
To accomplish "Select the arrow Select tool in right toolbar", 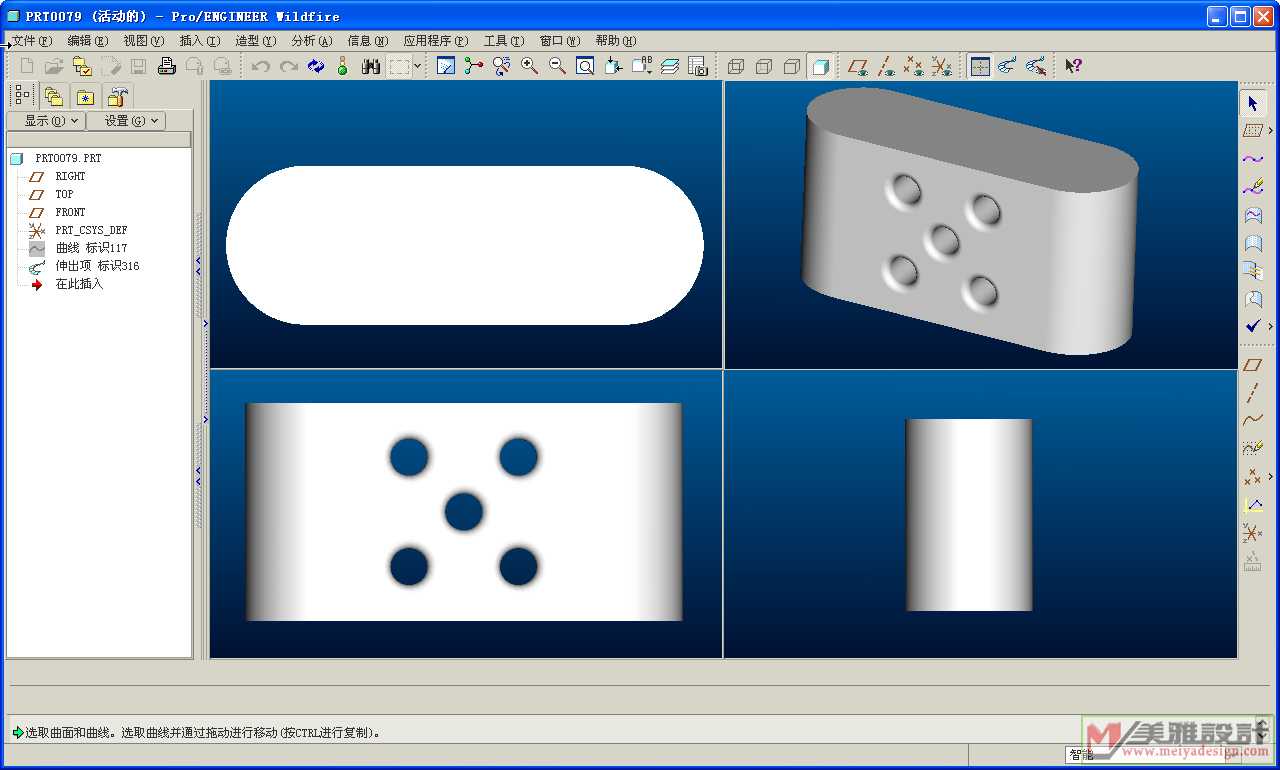I will click(x=1253, y=103).
